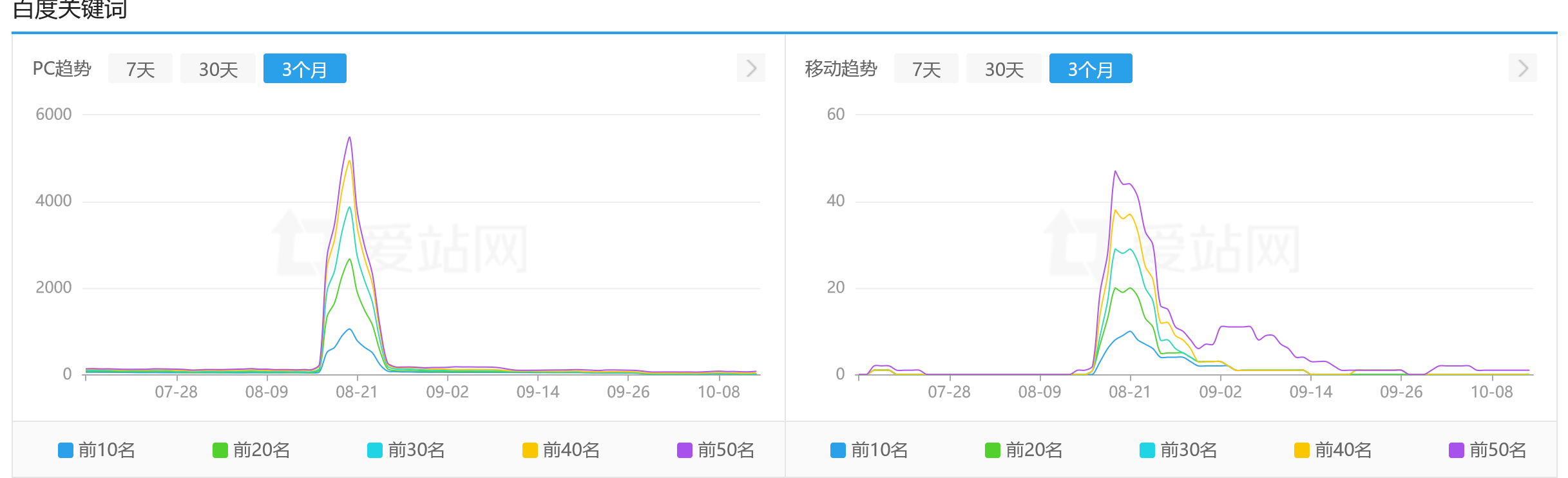The width and height of the screenshot is (1568, 478).
Task: Click the 07-28 axis label in the PC chart
Action: (x=176, y=392)
